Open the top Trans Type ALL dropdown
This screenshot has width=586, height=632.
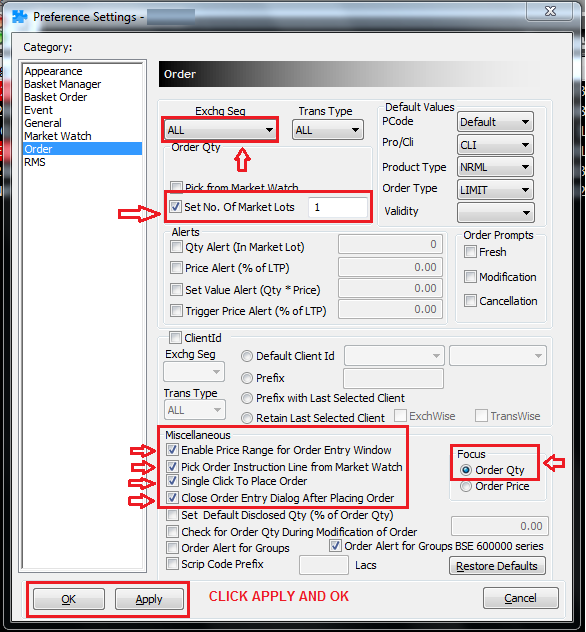point(327,130)
